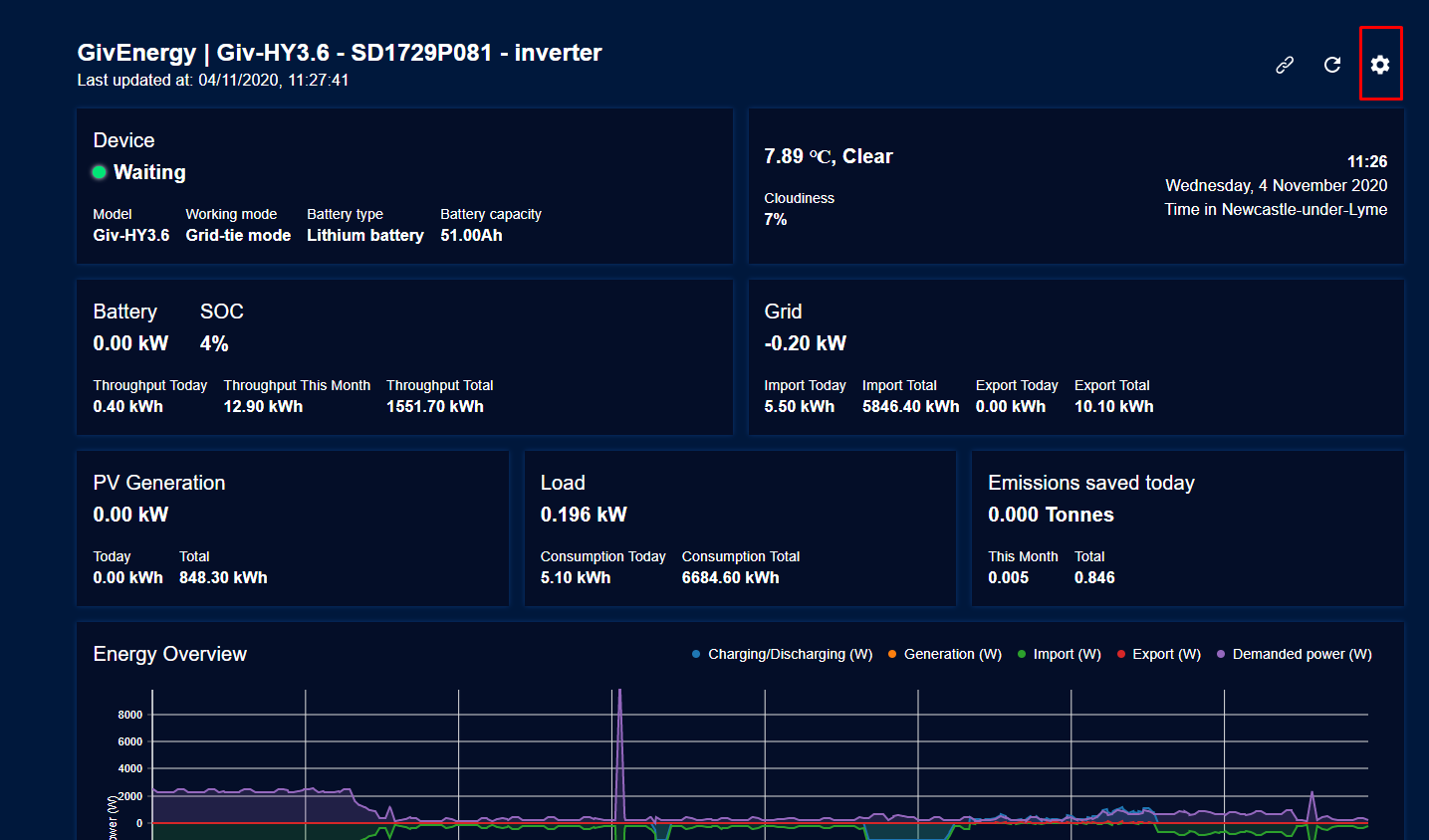Viewport: 1429px width, 840px height.
Task: Toggle Export (W) legend series
Action: [x=1159, y=654]
